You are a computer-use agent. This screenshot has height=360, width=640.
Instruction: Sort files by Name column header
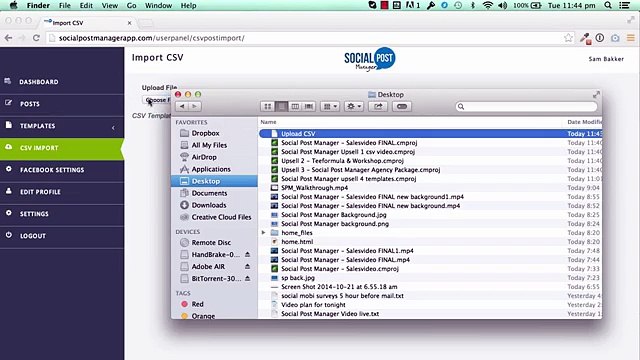pos(268,122)
